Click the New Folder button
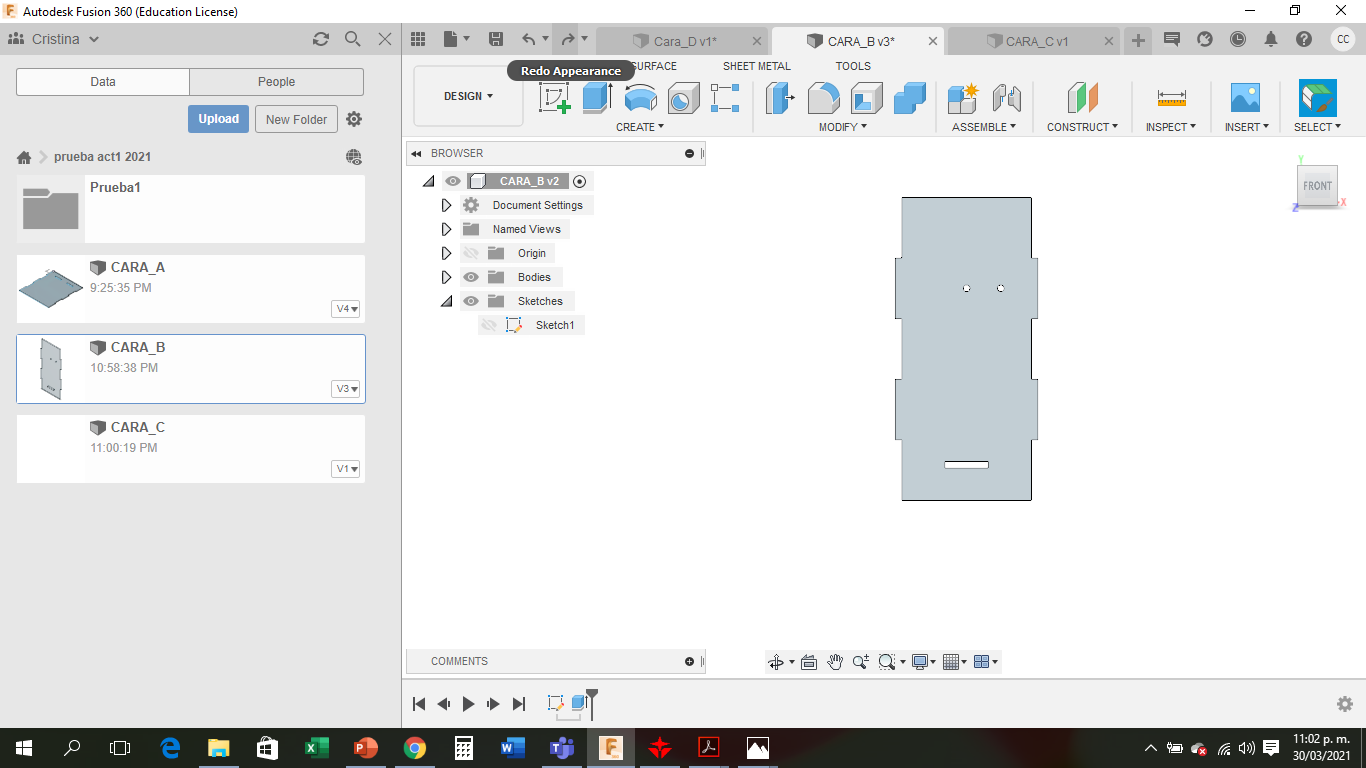Screen dimensions: 1366x768 297,119
